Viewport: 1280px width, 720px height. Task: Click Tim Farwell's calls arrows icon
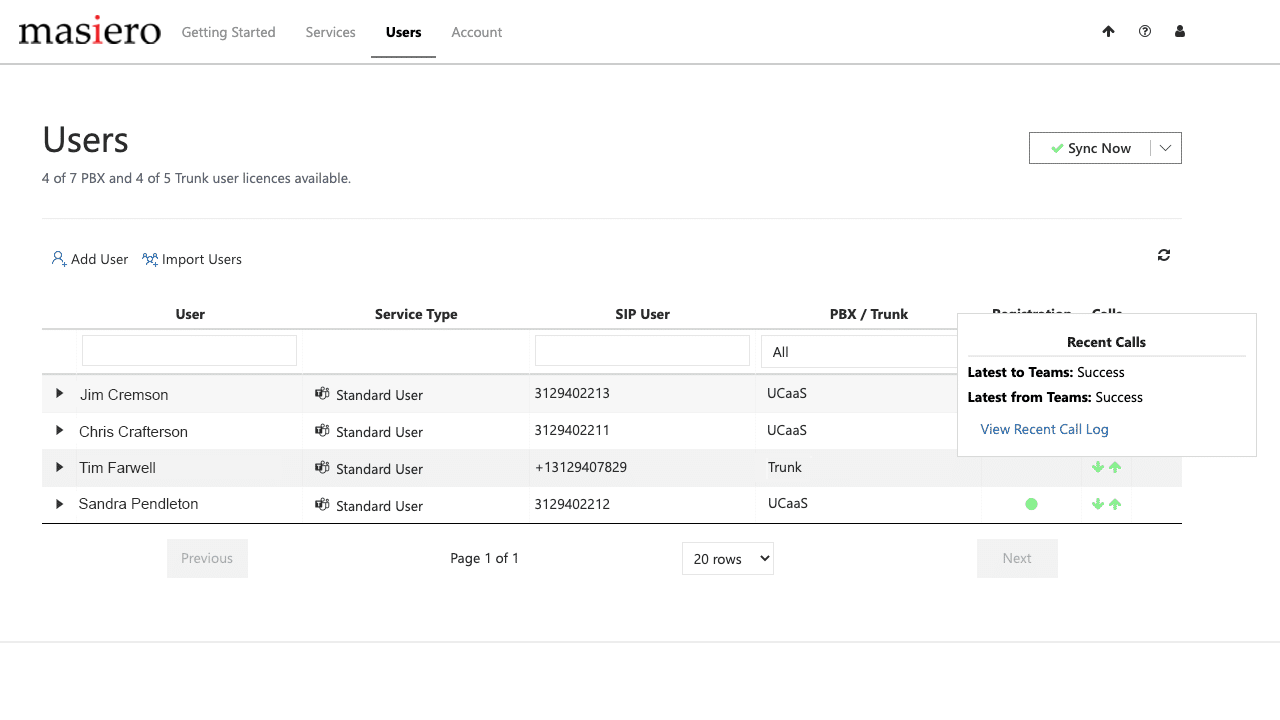[x=1106, y=467]
